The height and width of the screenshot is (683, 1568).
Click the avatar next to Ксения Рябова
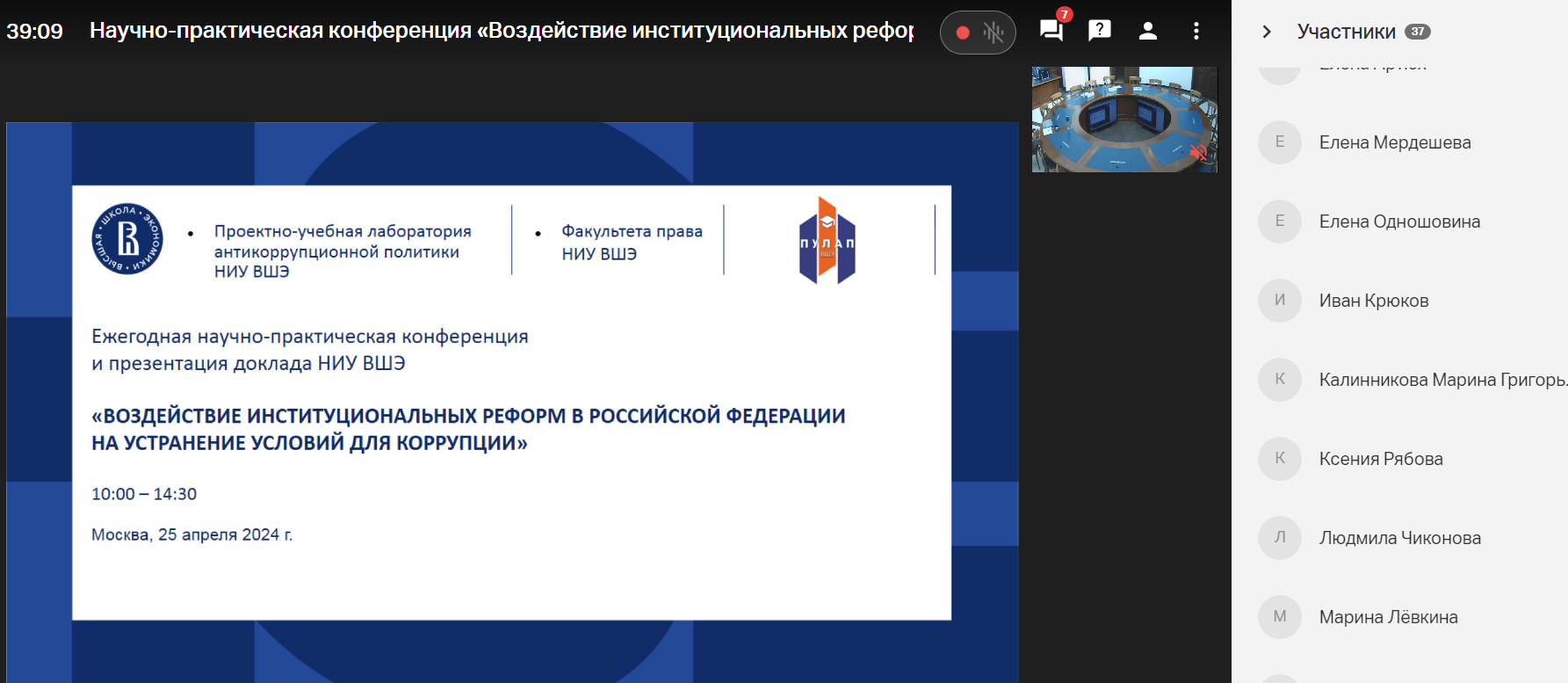pos(1280,459)
